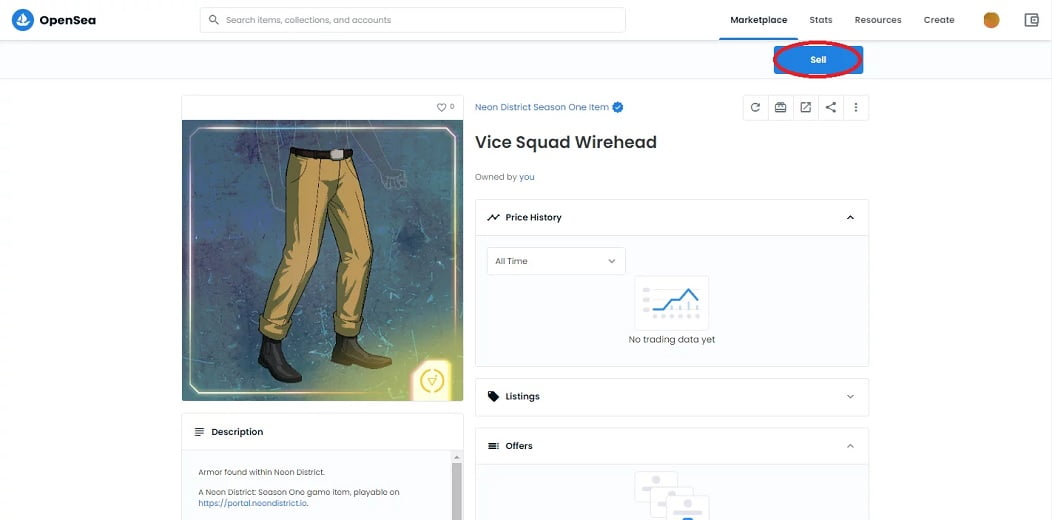The image size is (1052, 520).
Task: Click the search magnifier icon
Action: (214, 20)
